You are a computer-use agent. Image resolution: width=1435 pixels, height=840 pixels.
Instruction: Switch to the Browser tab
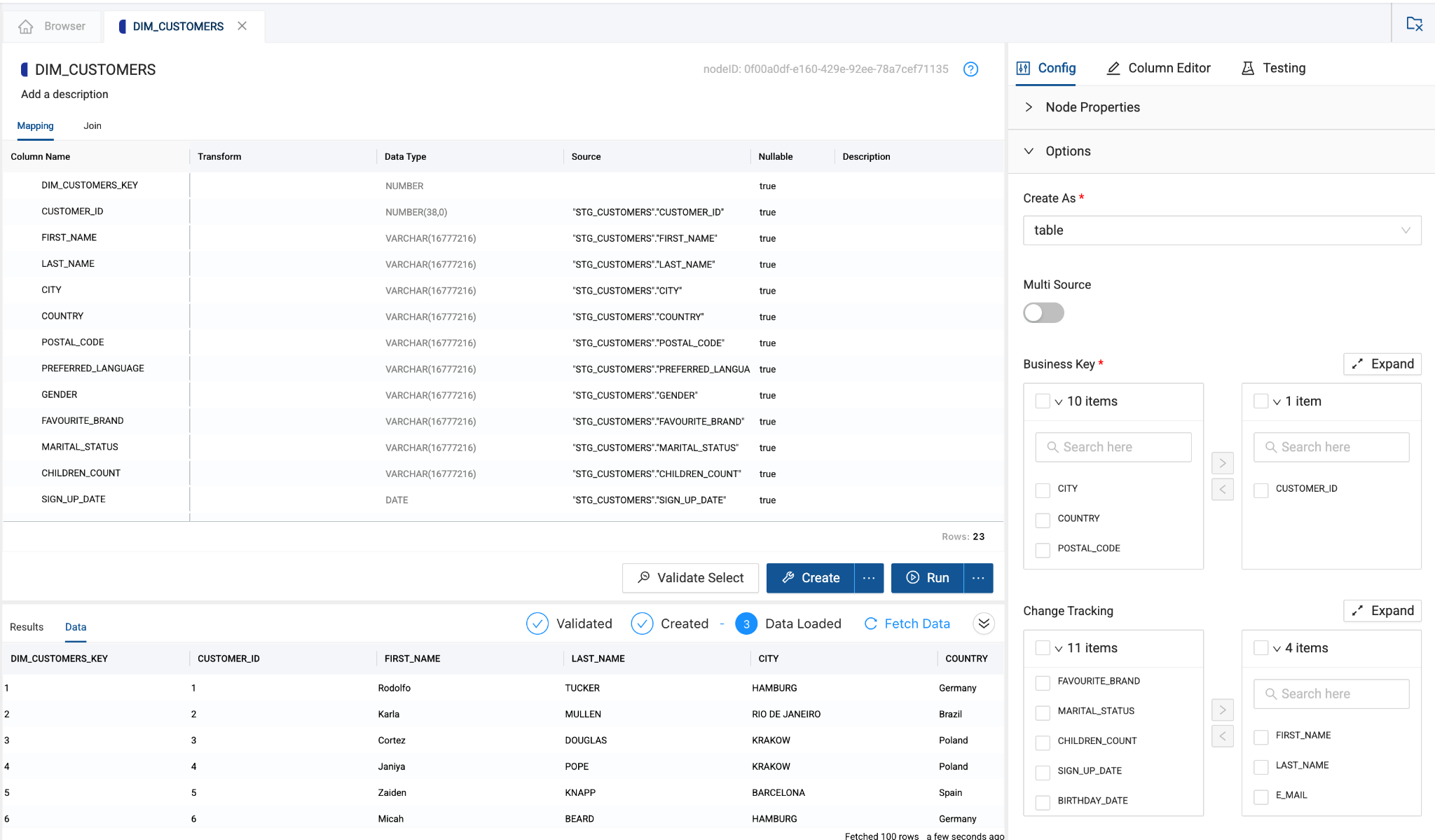pos(53,26)
